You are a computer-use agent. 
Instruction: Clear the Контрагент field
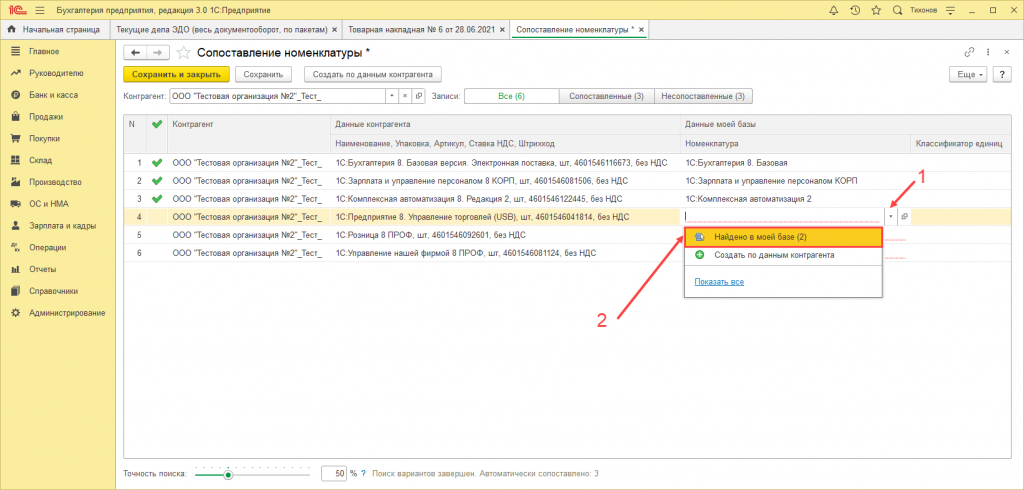pyautogui.click(x=405, y=96)
